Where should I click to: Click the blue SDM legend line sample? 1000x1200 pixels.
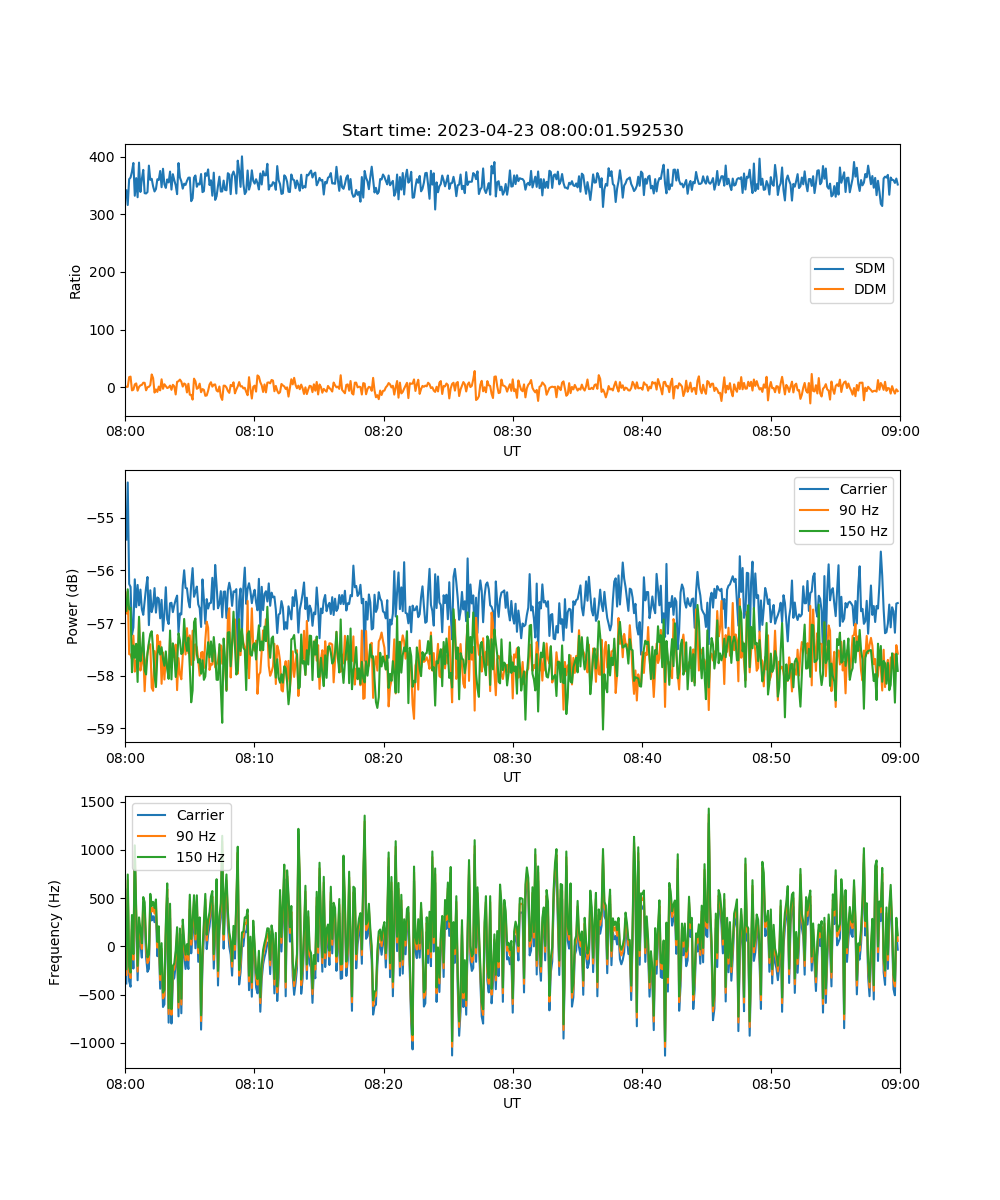click(x=831, y=269)
